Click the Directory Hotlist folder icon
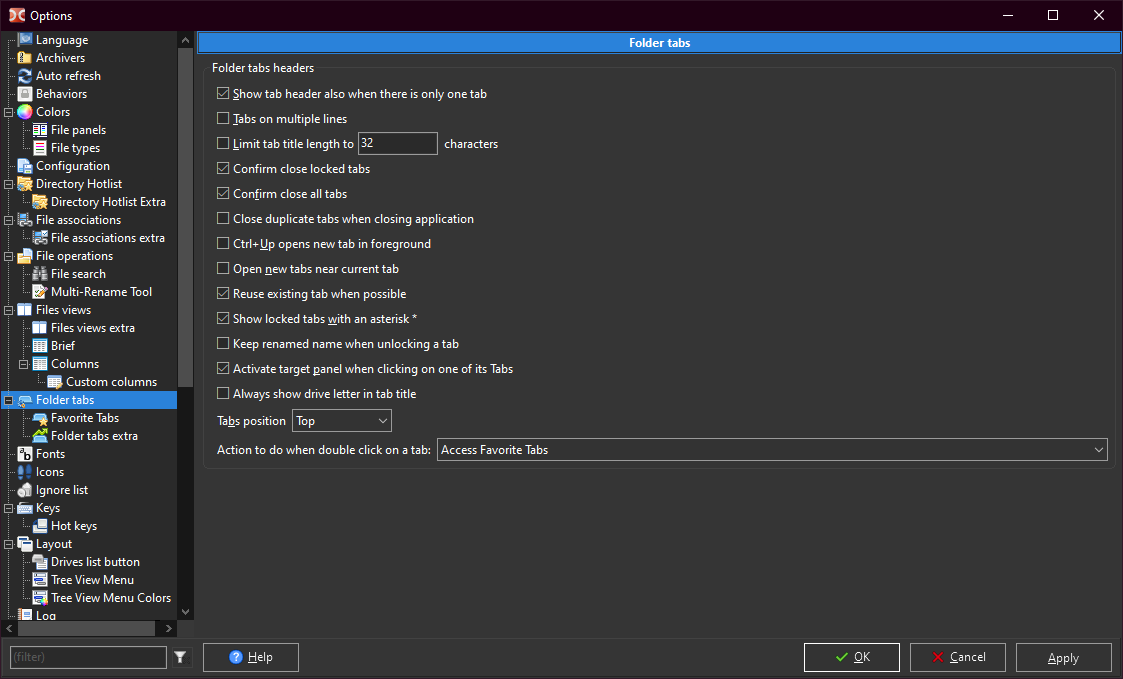The width and height of the screenshot is (1123, 679). [x=25, y=184]
